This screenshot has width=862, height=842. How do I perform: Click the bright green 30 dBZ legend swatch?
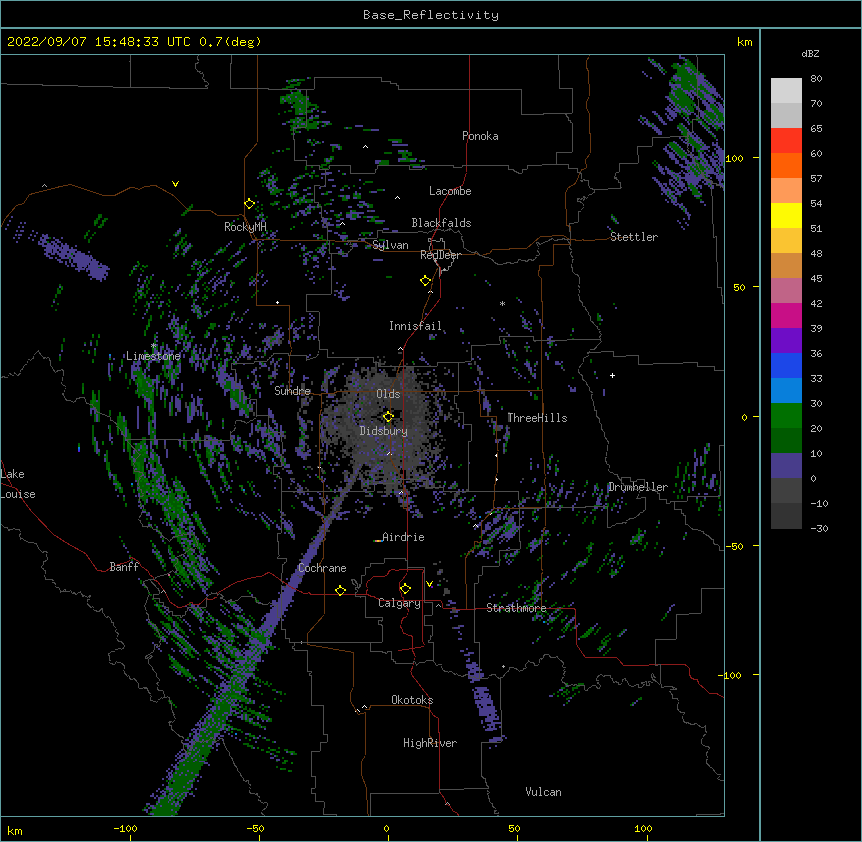click(x=786, y=416)
